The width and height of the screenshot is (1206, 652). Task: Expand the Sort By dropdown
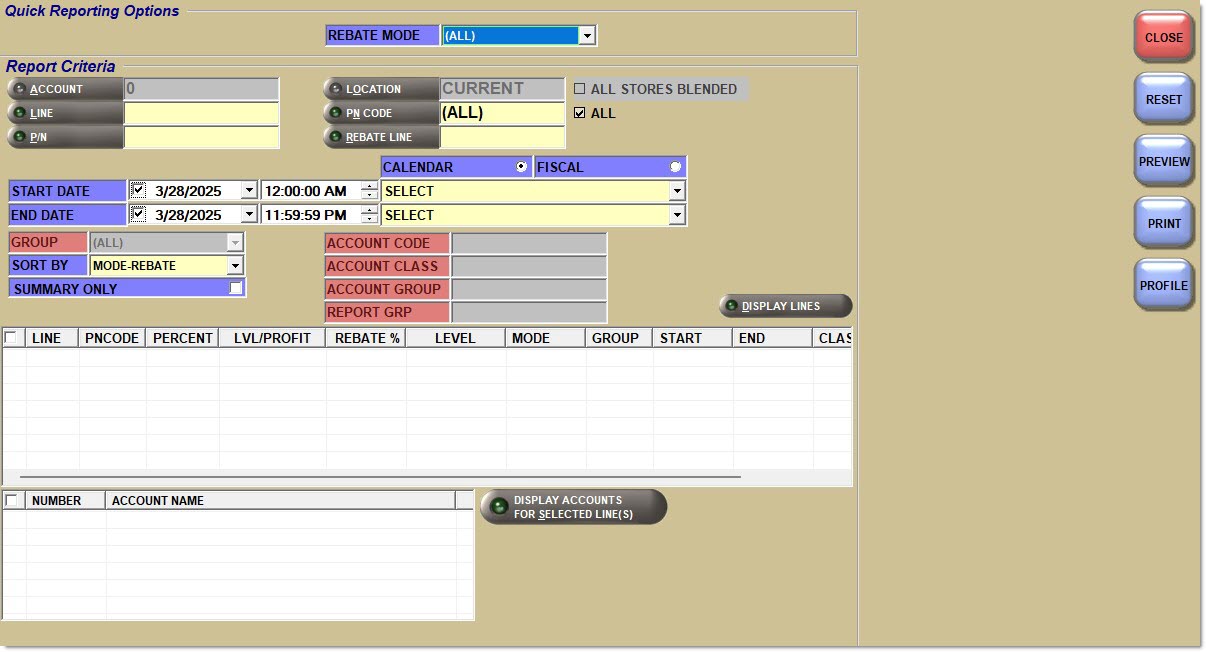(x=235, y=266)
